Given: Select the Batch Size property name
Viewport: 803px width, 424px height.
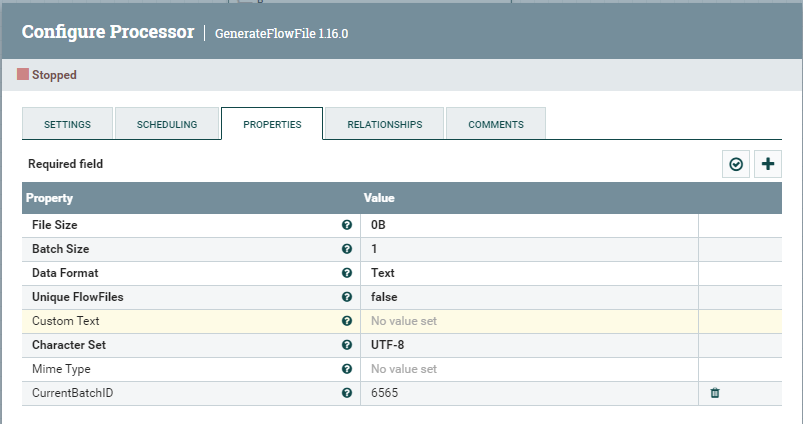Looking at the screenshot, I should click(60, 249).
